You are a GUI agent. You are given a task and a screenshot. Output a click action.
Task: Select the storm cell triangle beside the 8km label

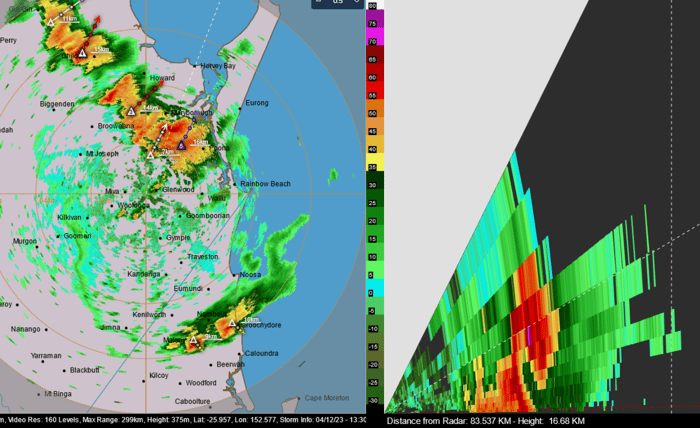[193, 340]
